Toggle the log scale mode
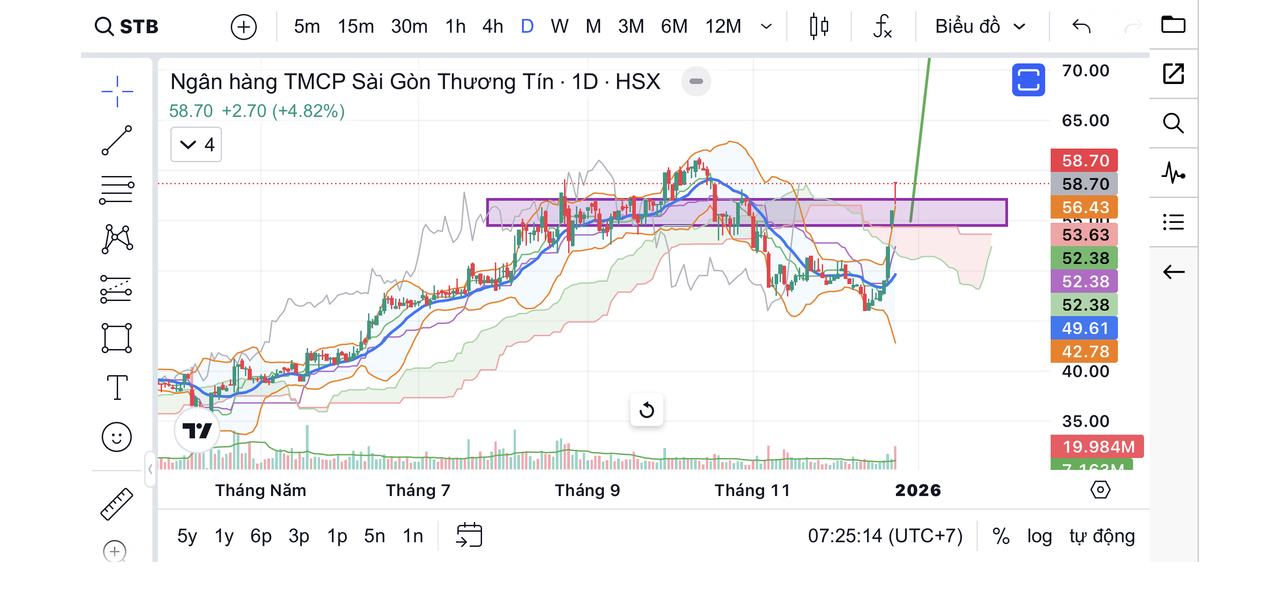Screen dimensions: 1280x591 1040,536
